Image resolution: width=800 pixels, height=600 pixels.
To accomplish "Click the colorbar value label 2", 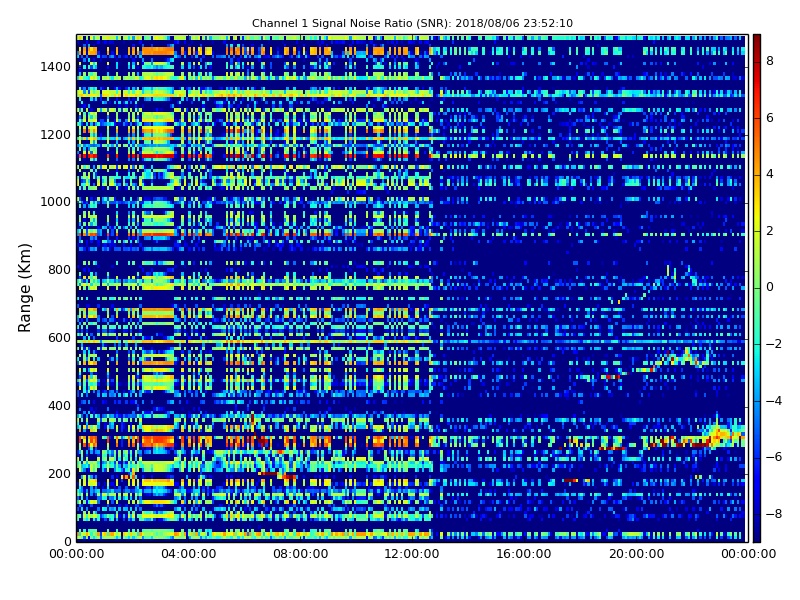I will tap(770, 231).
